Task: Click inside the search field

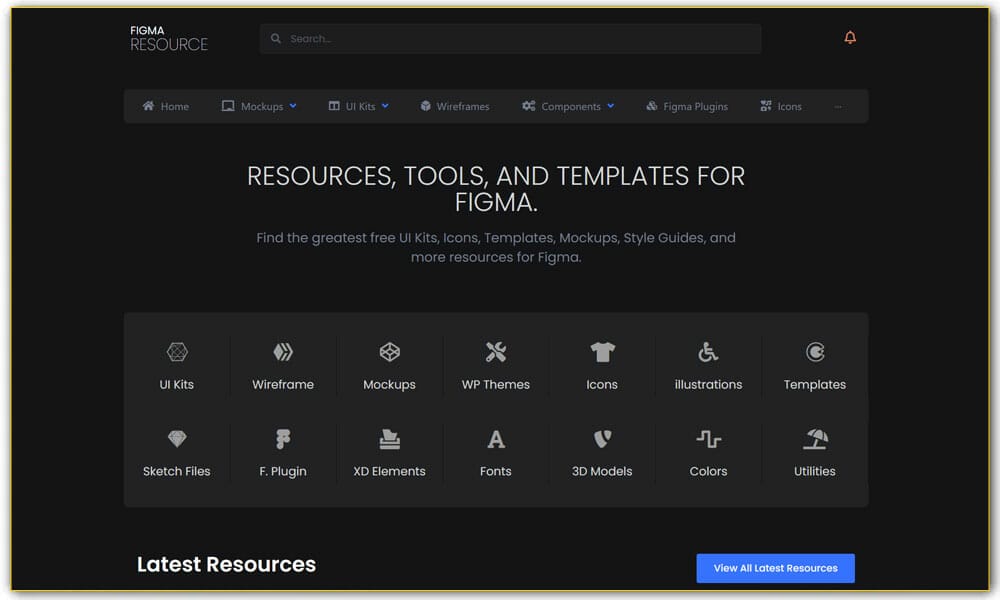Action: click(510, 38)
